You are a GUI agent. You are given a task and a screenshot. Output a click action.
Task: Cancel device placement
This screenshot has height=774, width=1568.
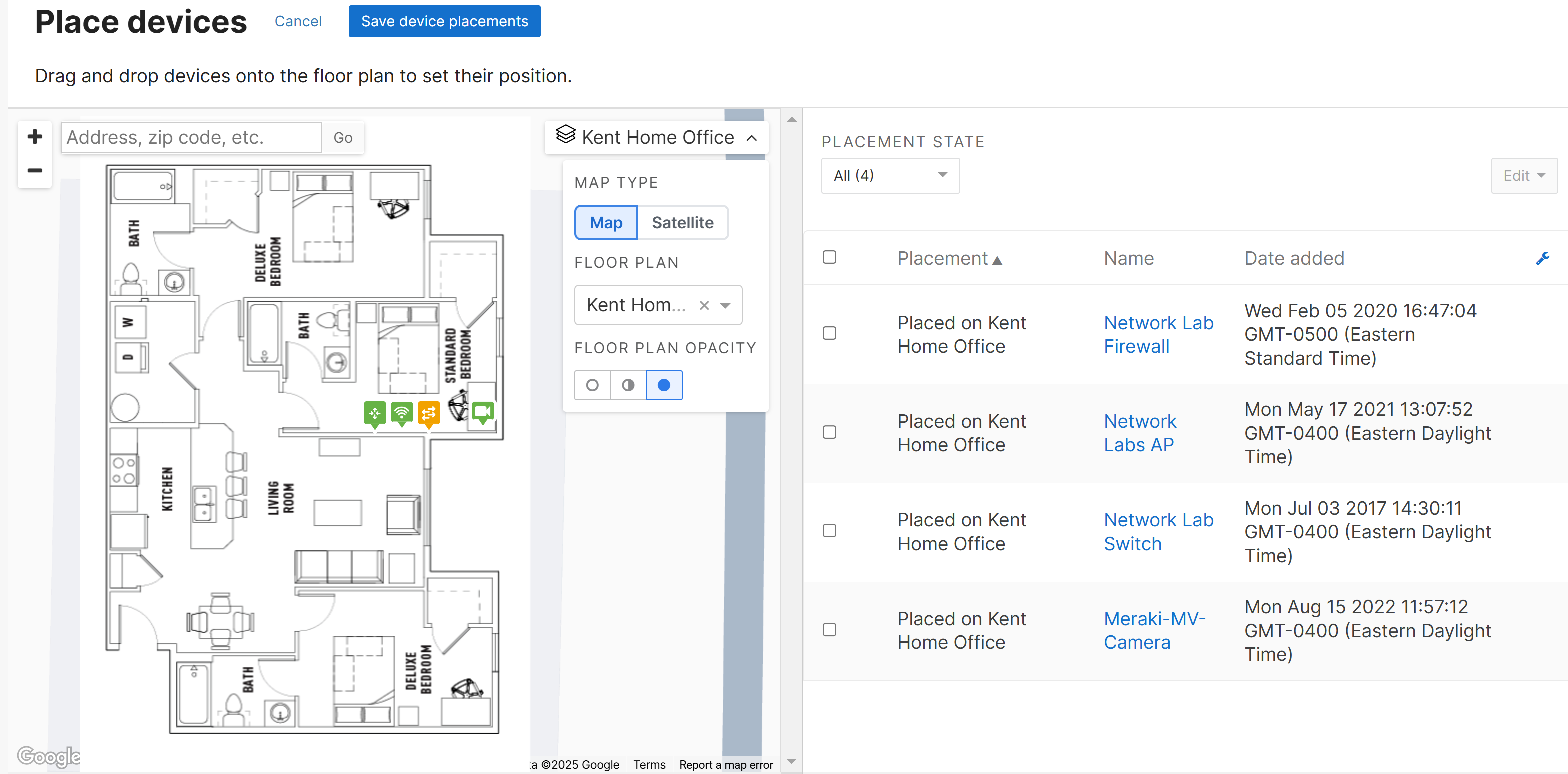[x=298, y=21]
